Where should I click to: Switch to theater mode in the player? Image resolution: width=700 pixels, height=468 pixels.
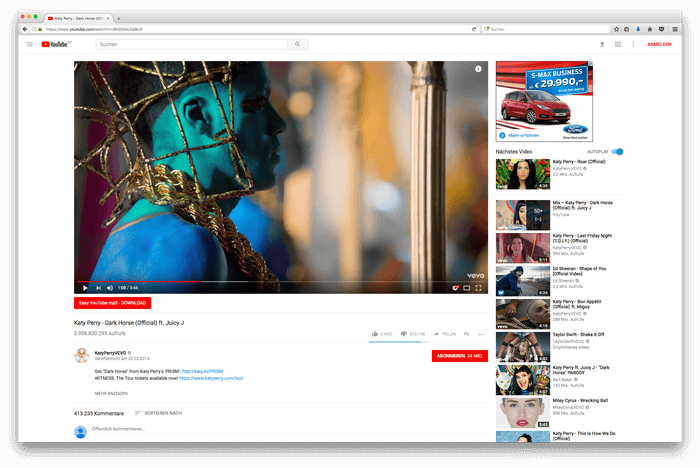click(467, 288)
